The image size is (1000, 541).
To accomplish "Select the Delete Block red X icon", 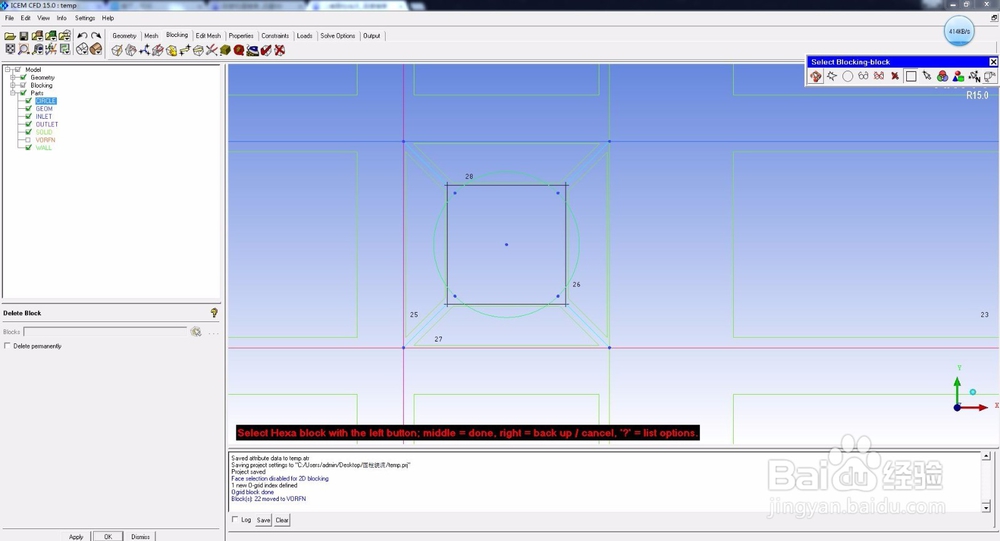I will (x=279, y=50).
